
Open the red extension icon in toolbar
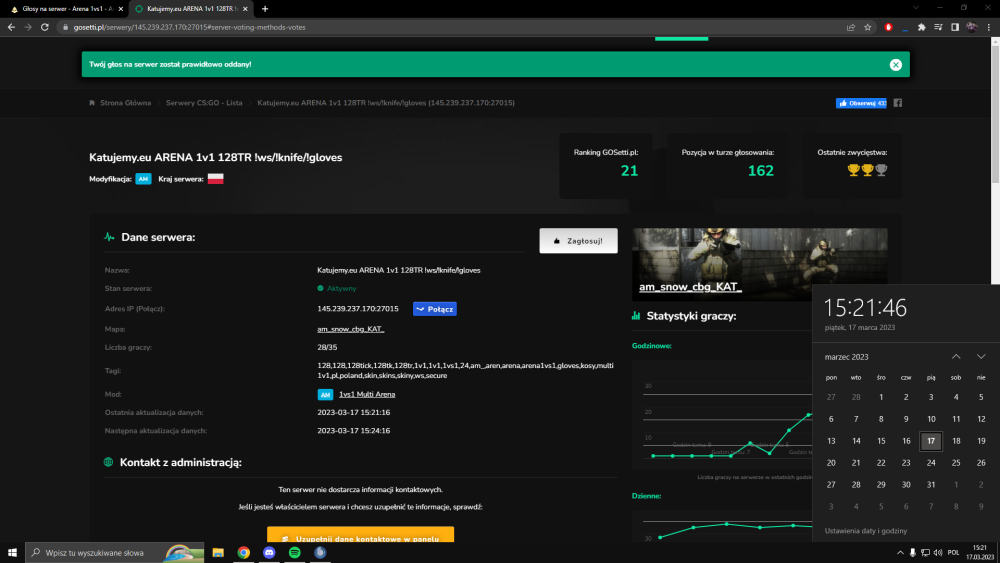pyautogui.click(x=888, y=27)
